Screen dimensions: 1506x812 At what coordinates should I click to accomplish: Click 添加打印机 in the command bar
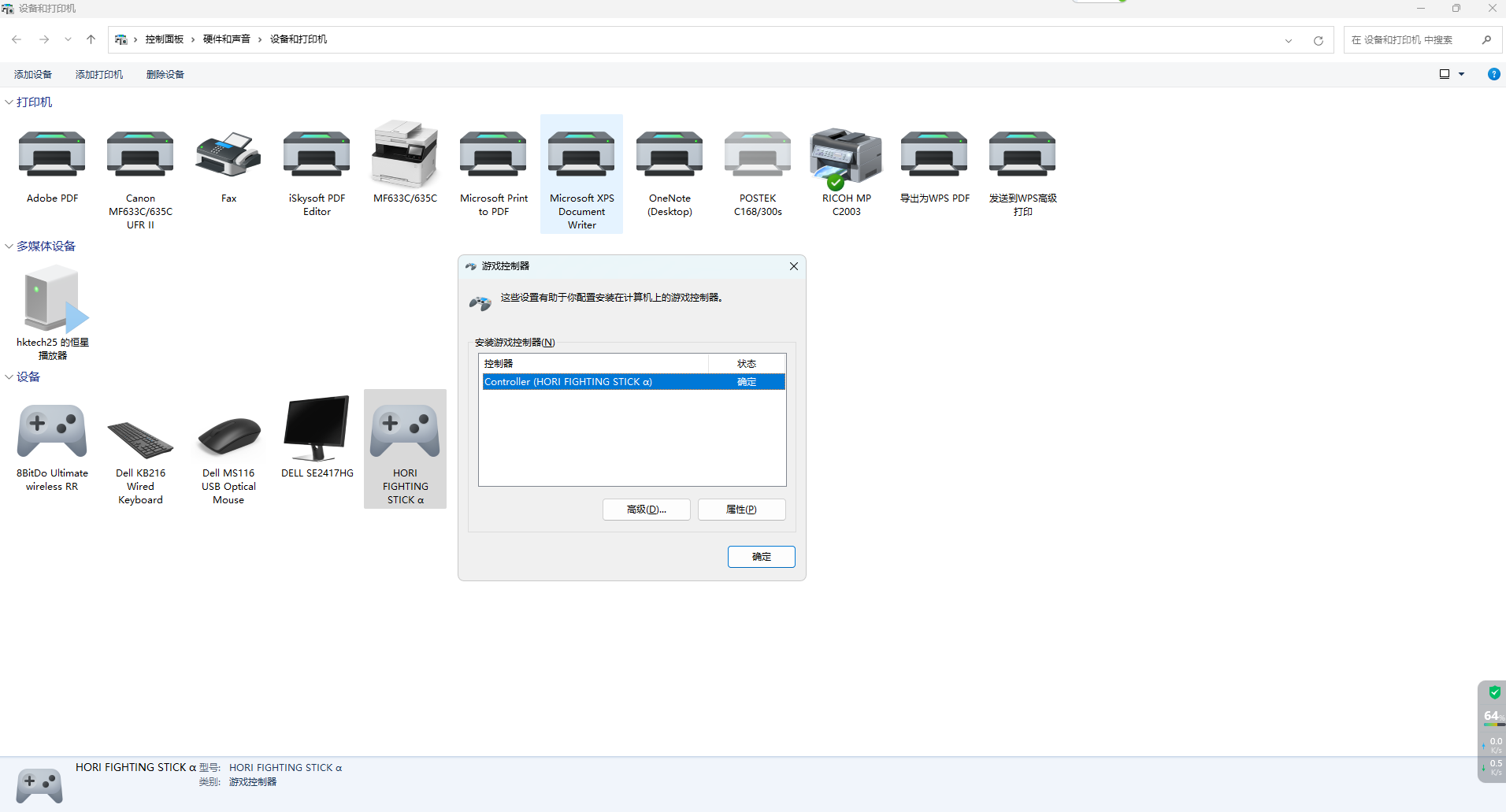(x=99, y=74)
